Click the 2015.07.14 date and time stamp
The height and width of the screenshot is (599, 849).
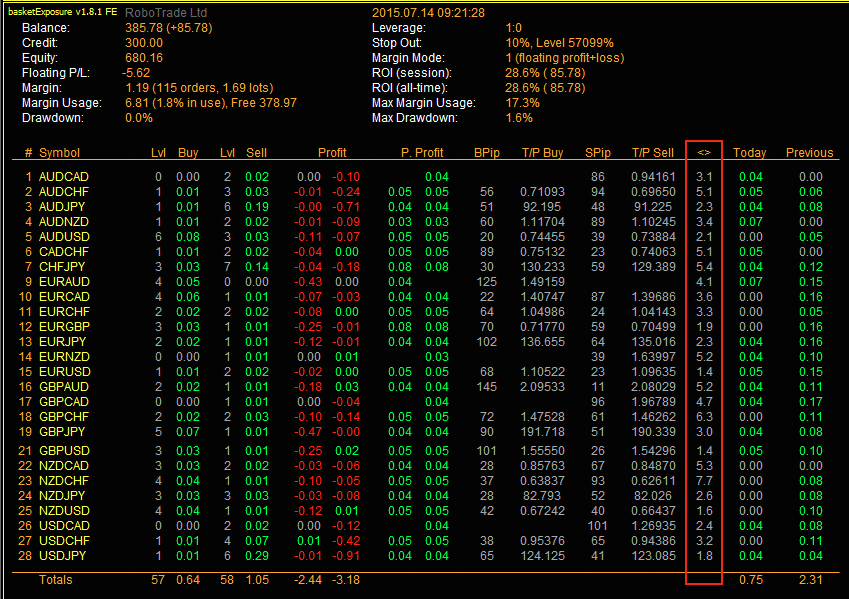point(428,13)
